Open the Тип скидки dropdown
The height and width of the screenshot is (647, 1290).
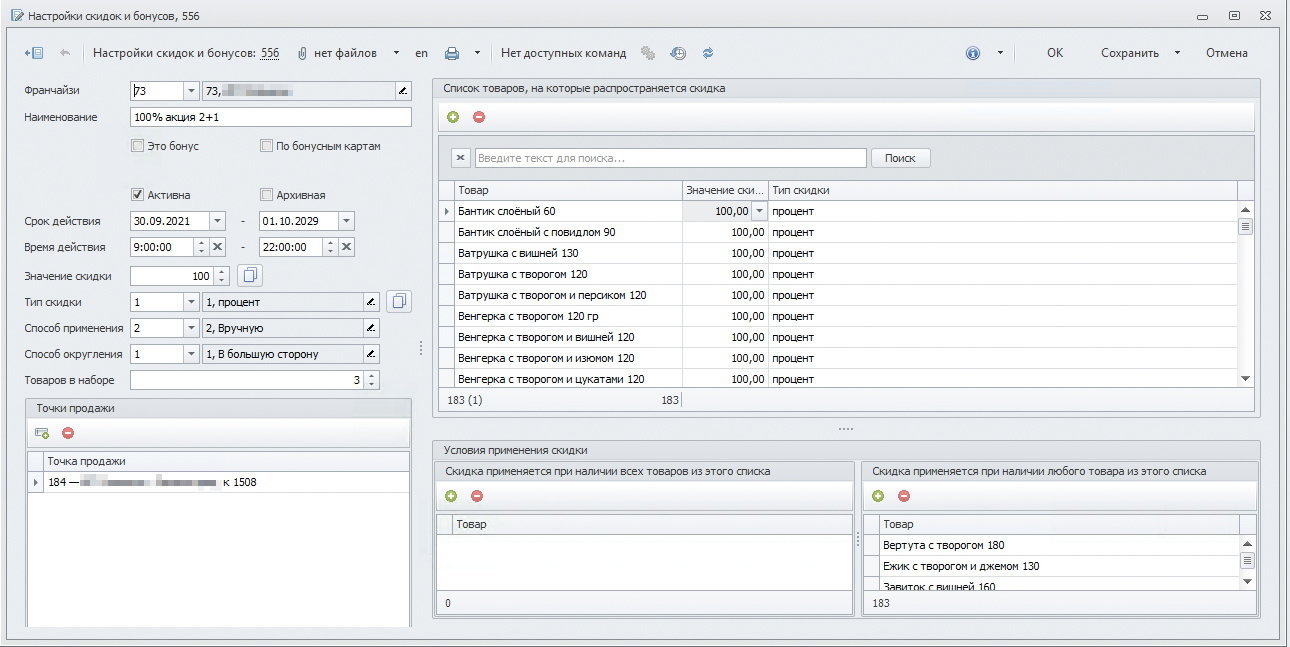[190, 301]
